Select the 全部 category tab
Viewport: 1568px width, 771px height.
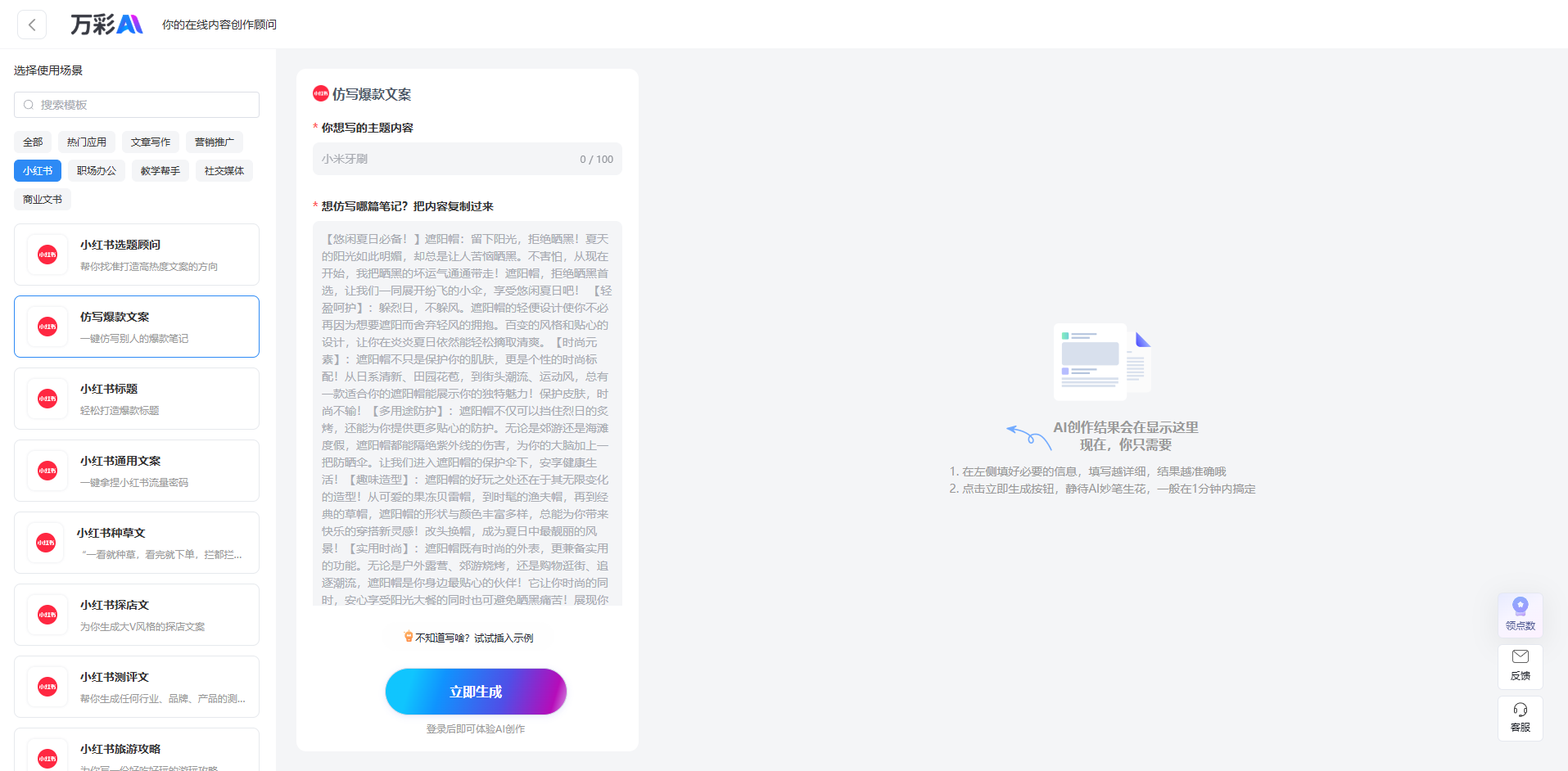coord(33,142)
